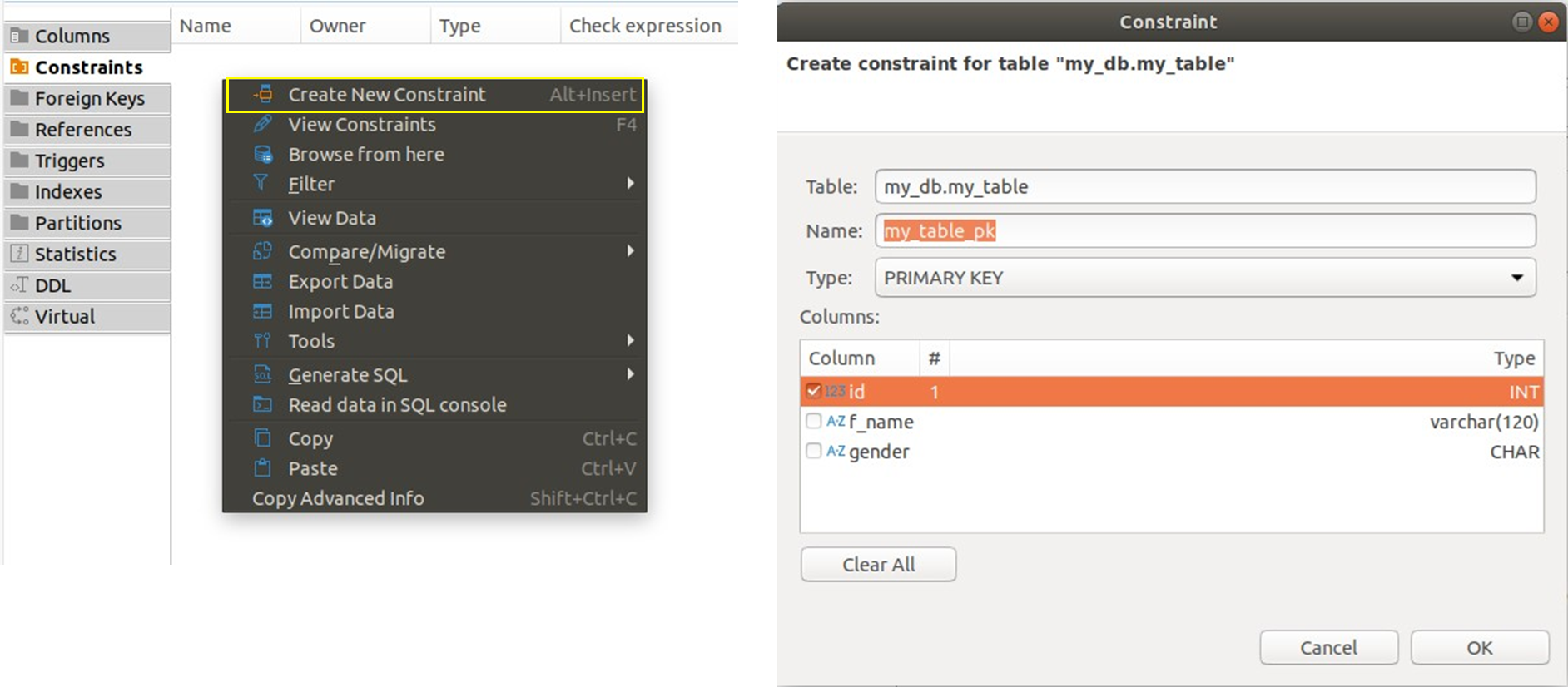Click the CHAR type cell of gender
Viewport: 1568px width, 687px height.
pyautogui.click(x=1514, y=452)
